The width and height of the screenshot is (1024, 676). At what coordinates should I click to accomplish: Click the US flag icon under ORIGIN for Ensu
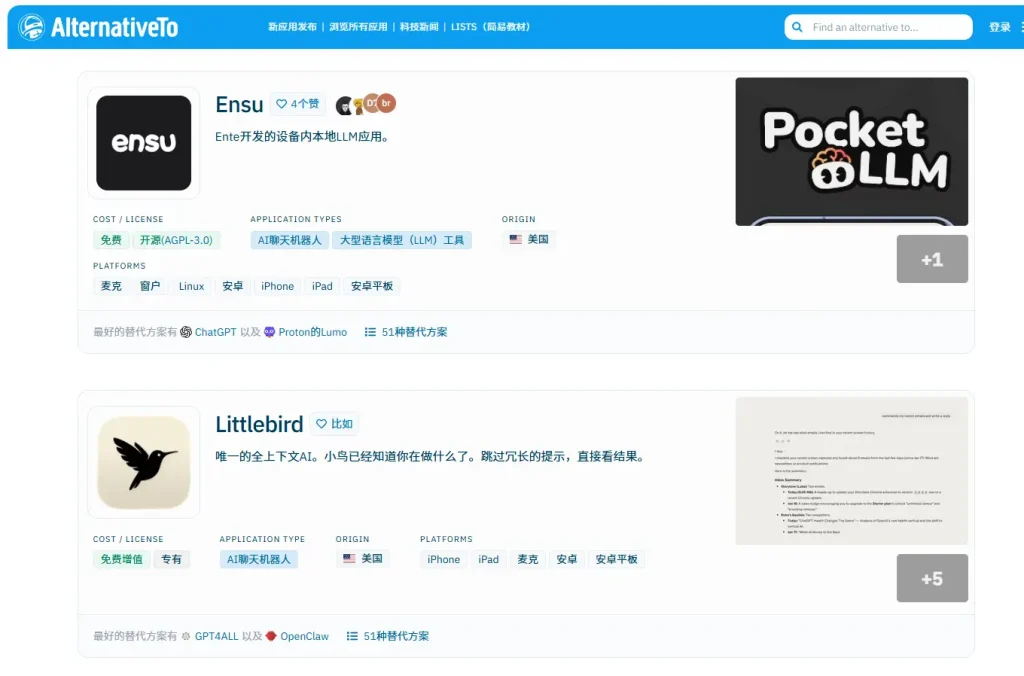(x=514, y=239)
